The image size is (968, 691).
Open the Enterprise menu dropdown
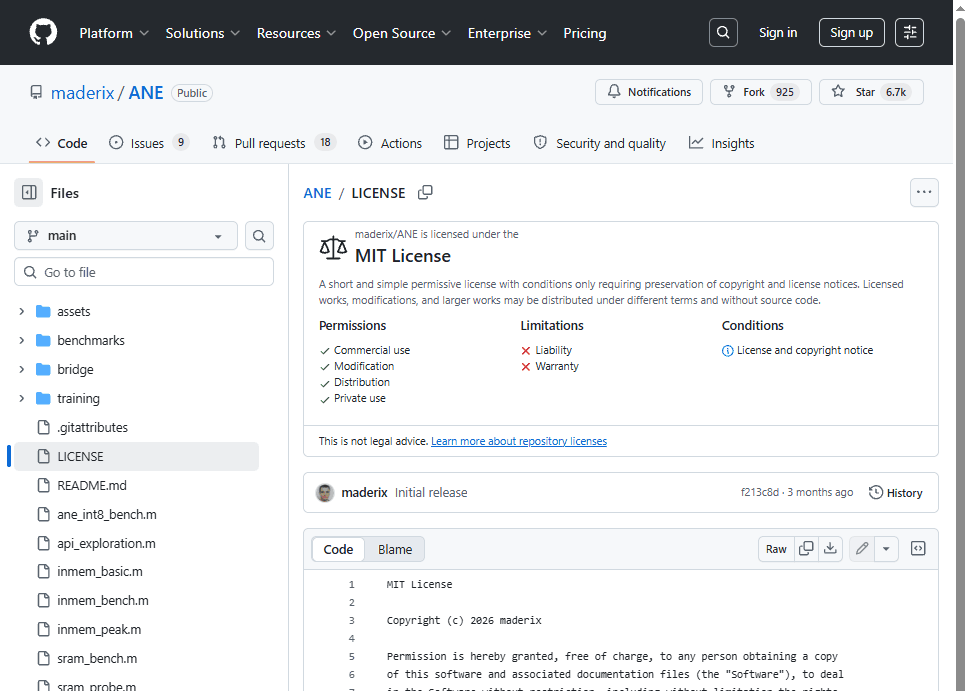click(x=507, y=33)
